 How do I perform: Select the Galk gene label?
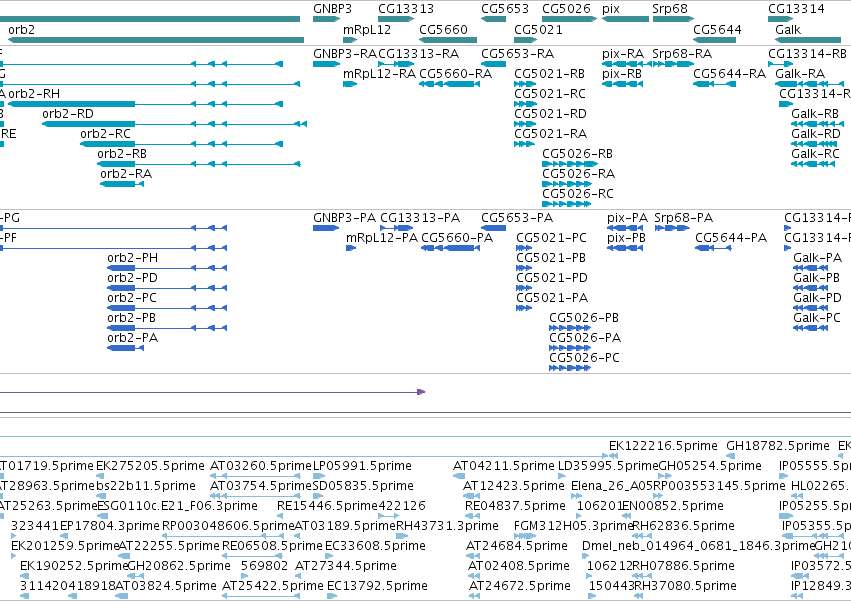tap(788, 29)
